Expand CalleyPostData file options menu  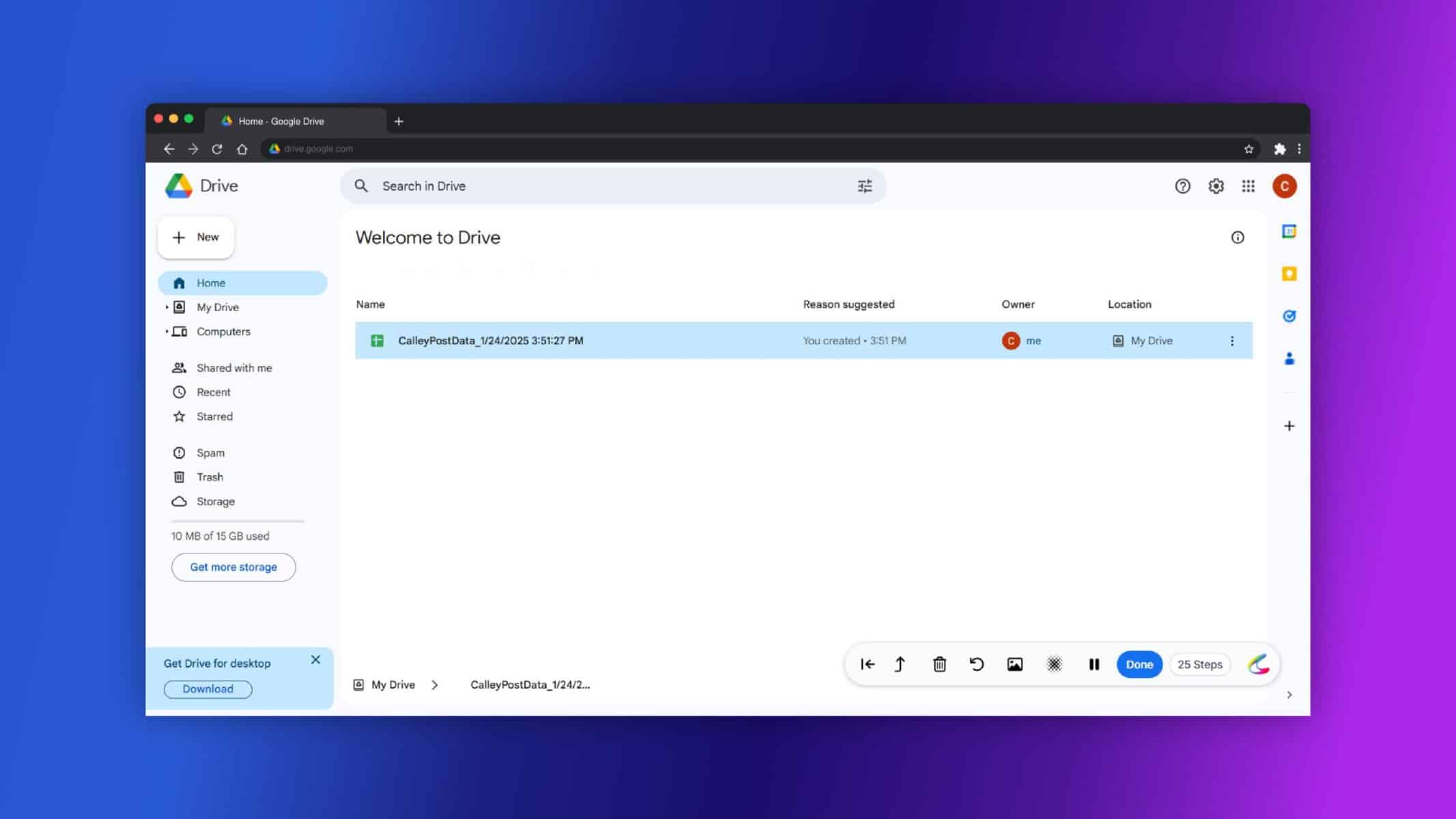[x=1231, y=340]
